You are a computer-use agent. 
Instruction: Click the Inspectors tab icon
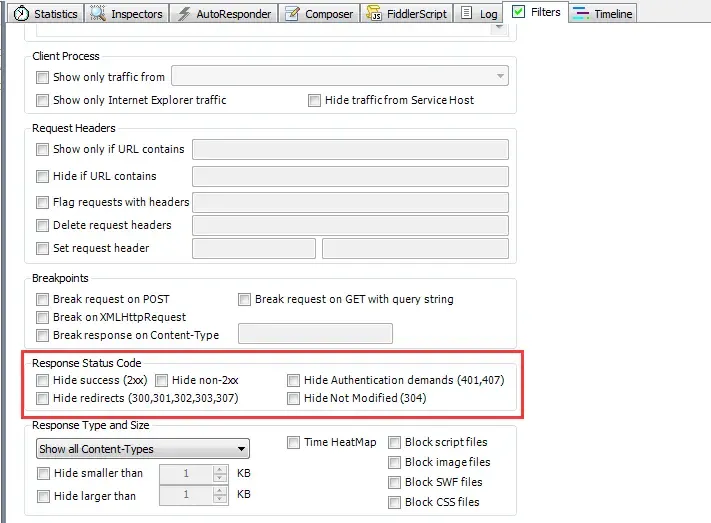(97, 14)
